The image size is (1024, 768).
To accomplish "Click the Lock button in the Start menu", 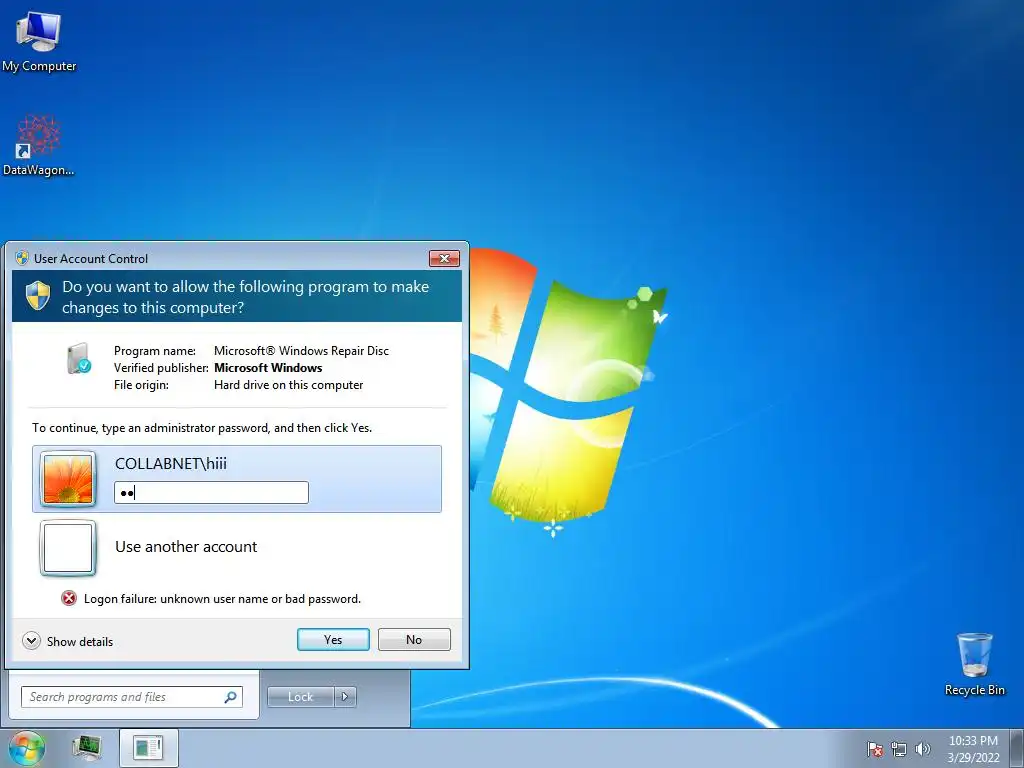I will [300, 697].
